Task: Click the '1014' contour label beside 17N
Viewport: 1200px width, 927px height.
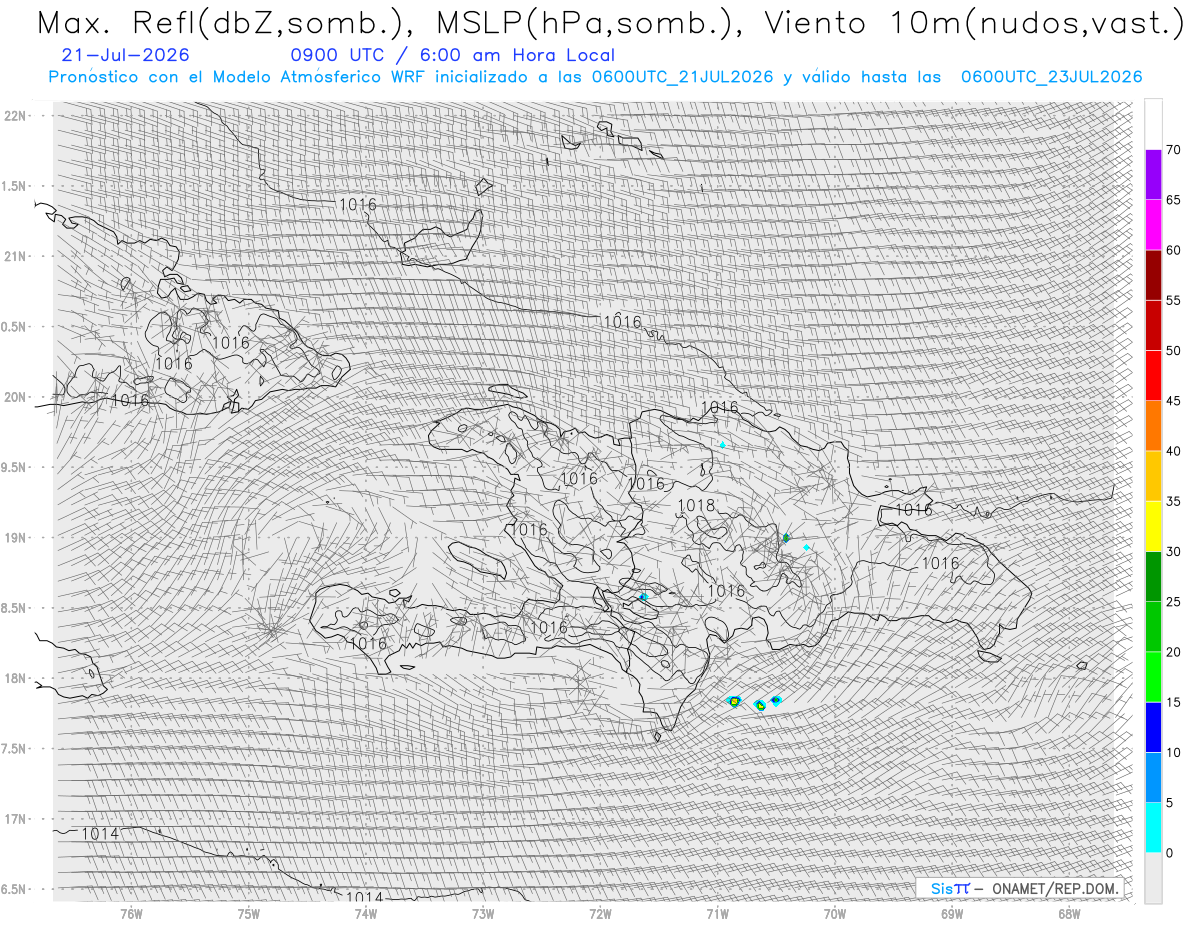Action: click(100, 834)
